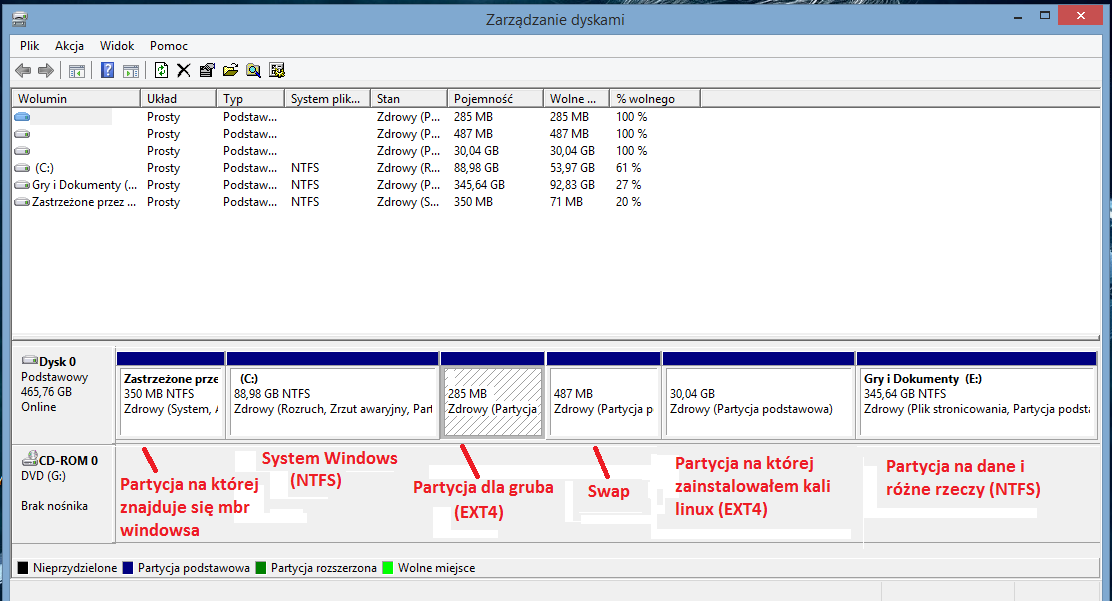The width and height of the screenshot is (1112, 601).
Task: Open Help with the question mark icon
Action: tap(108, 70)
